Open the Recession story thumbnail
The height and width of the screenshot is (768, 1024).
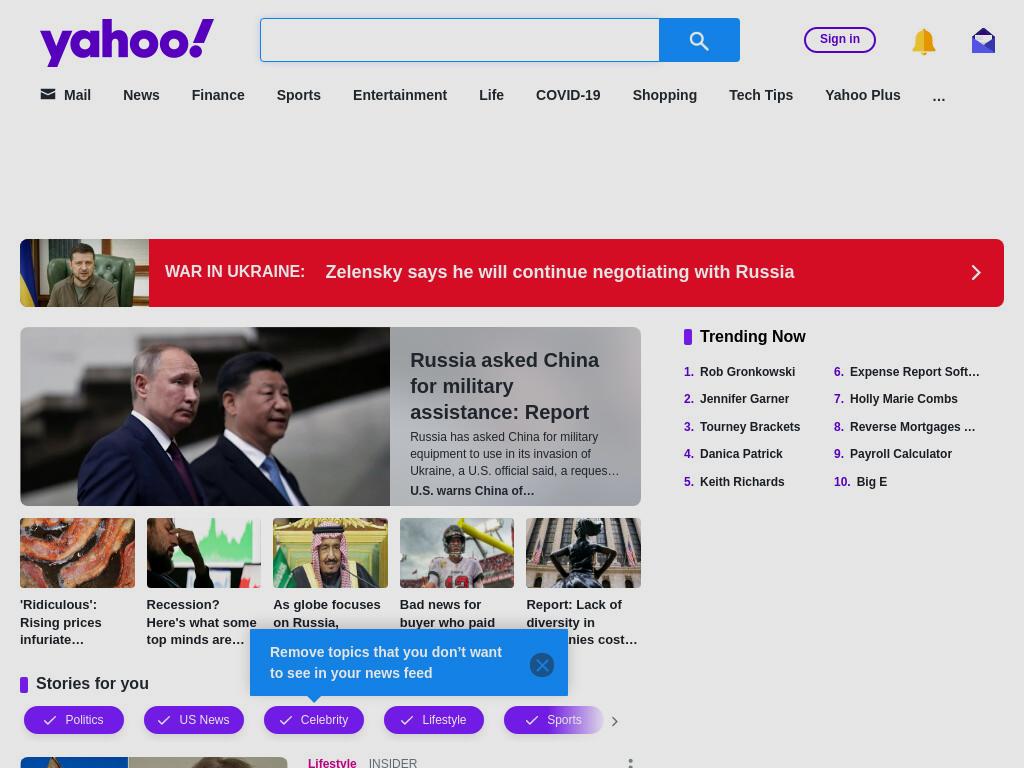[x=204, y=553]
